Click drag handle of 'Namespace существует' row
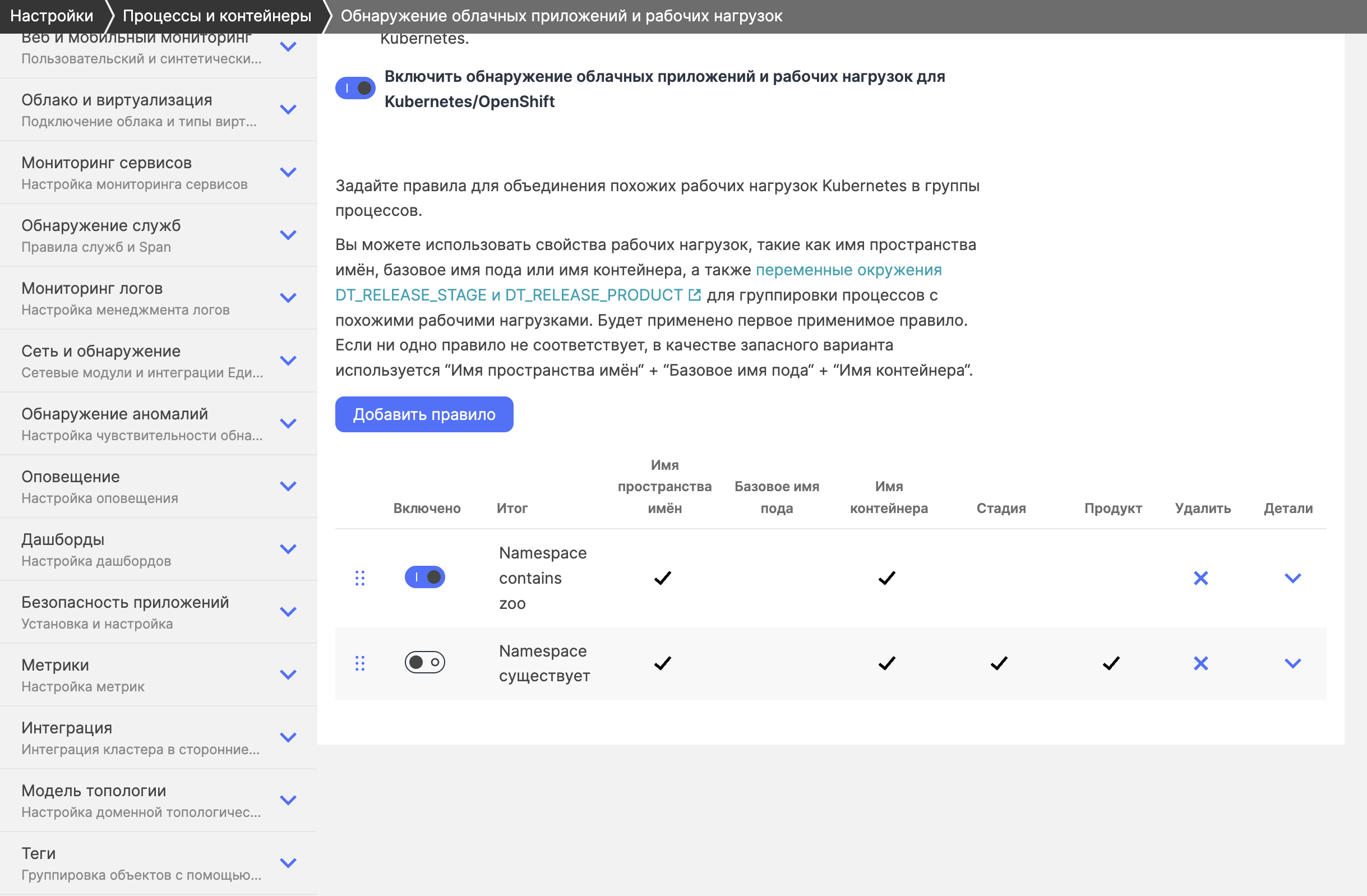 point(360,663)
